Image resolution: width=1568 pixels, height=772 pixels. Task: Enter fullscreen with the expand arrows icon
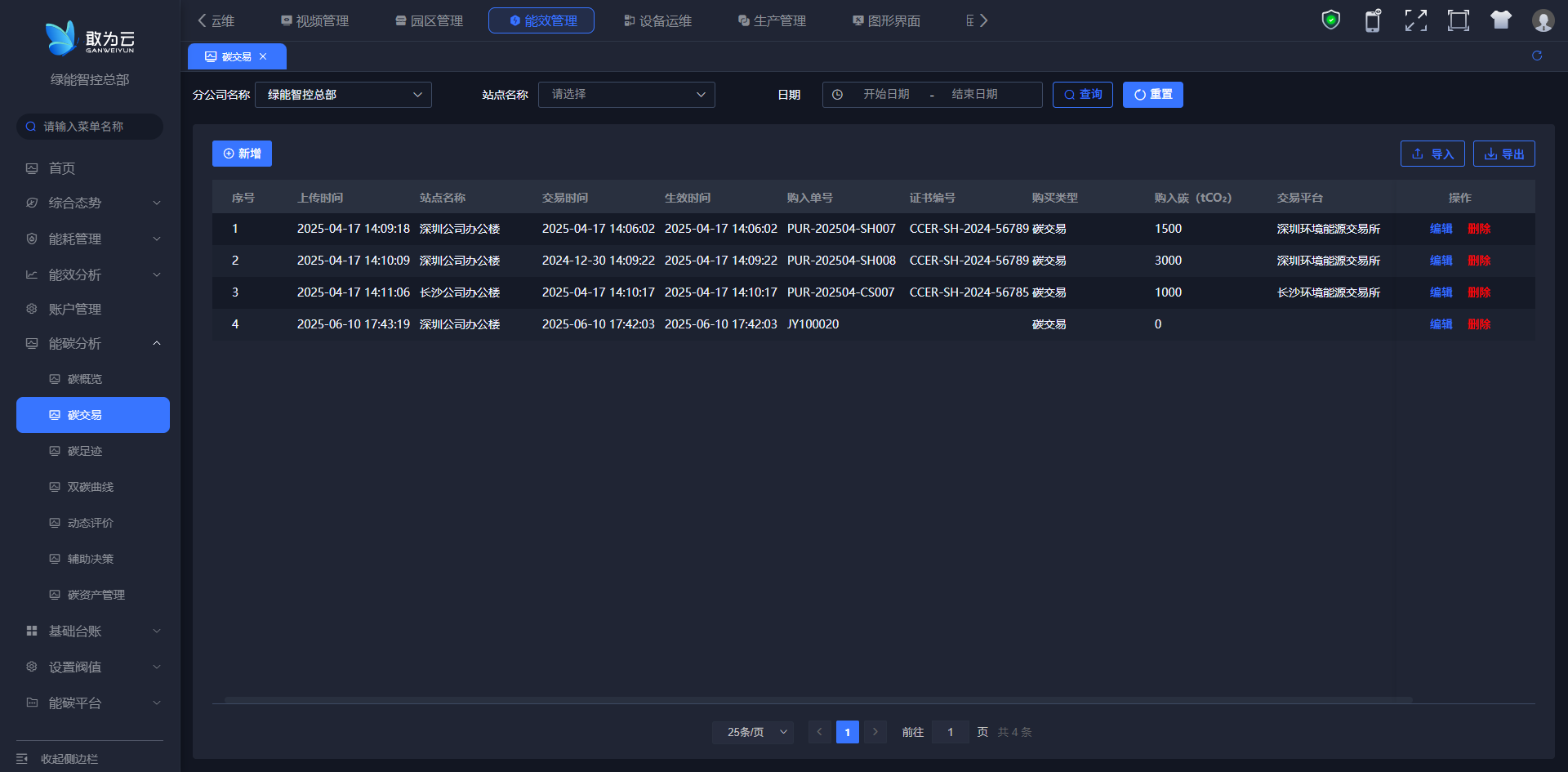1415,20
